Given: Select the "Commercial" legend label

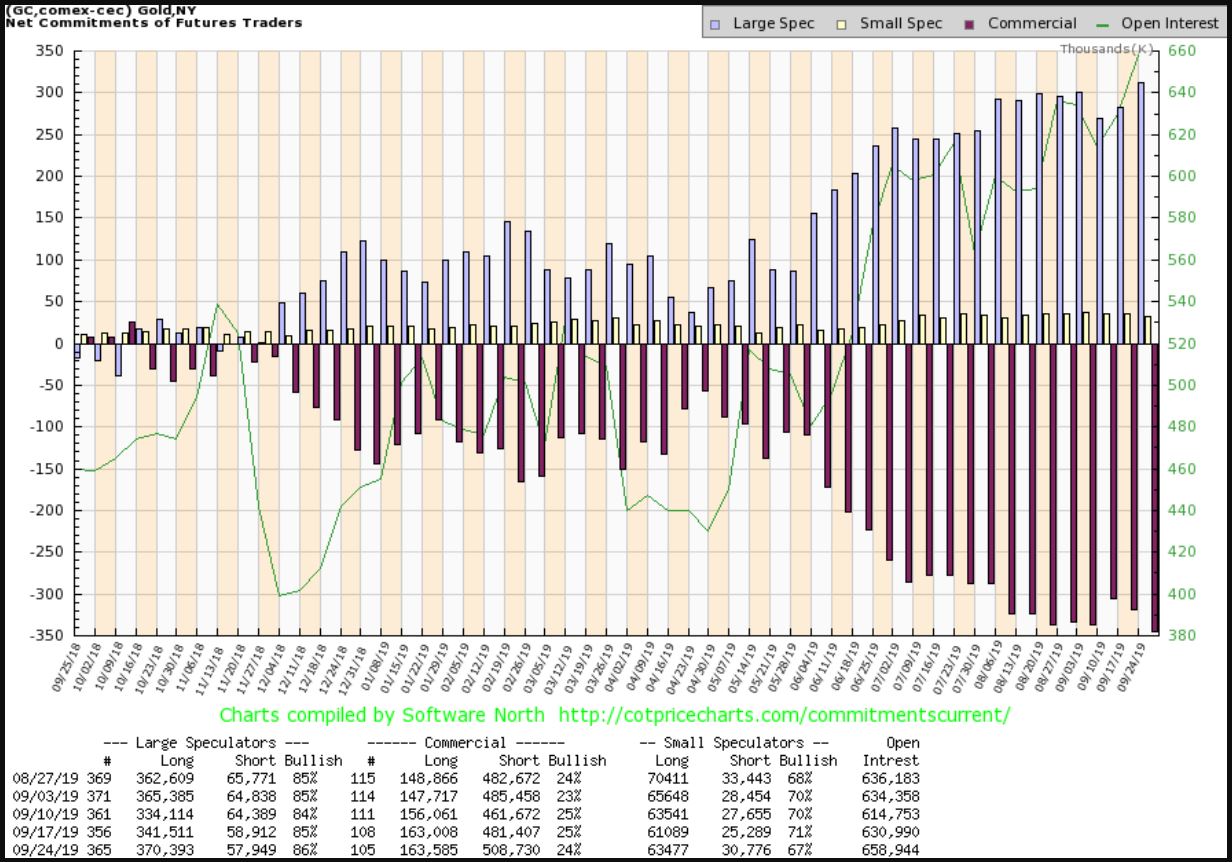Looking at the screenshot, I should click(x=1032, y=23).
